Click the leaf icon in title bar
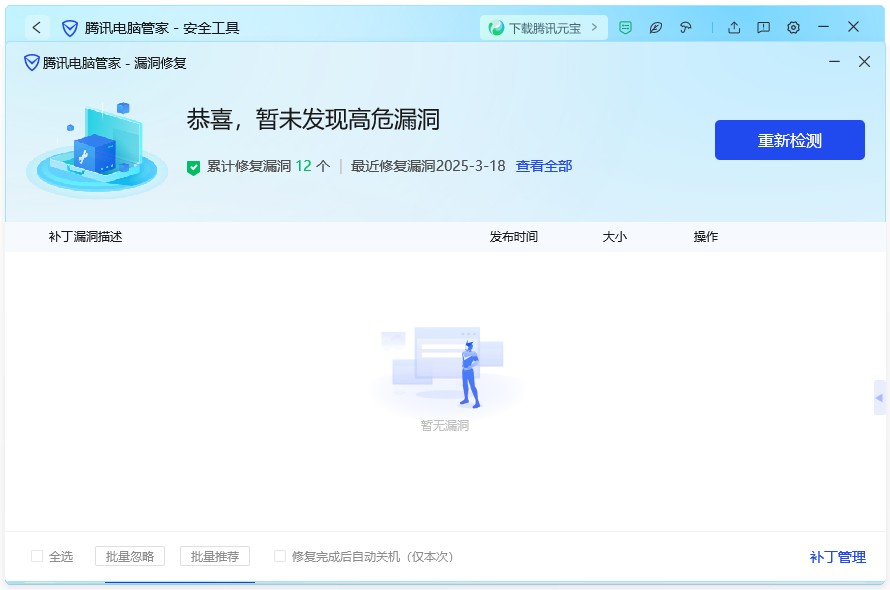The height and width of the screenshot is (590, 890). 656,27
